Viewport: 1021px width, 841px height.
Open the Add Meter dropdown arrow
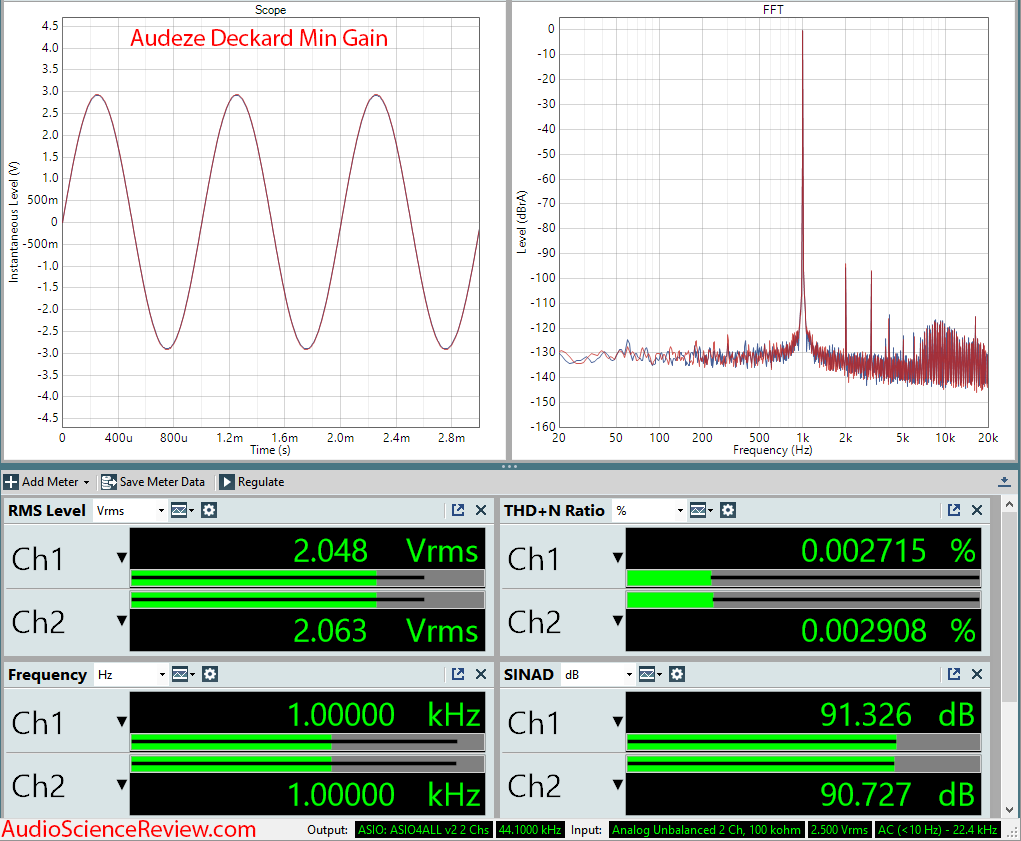86,483
